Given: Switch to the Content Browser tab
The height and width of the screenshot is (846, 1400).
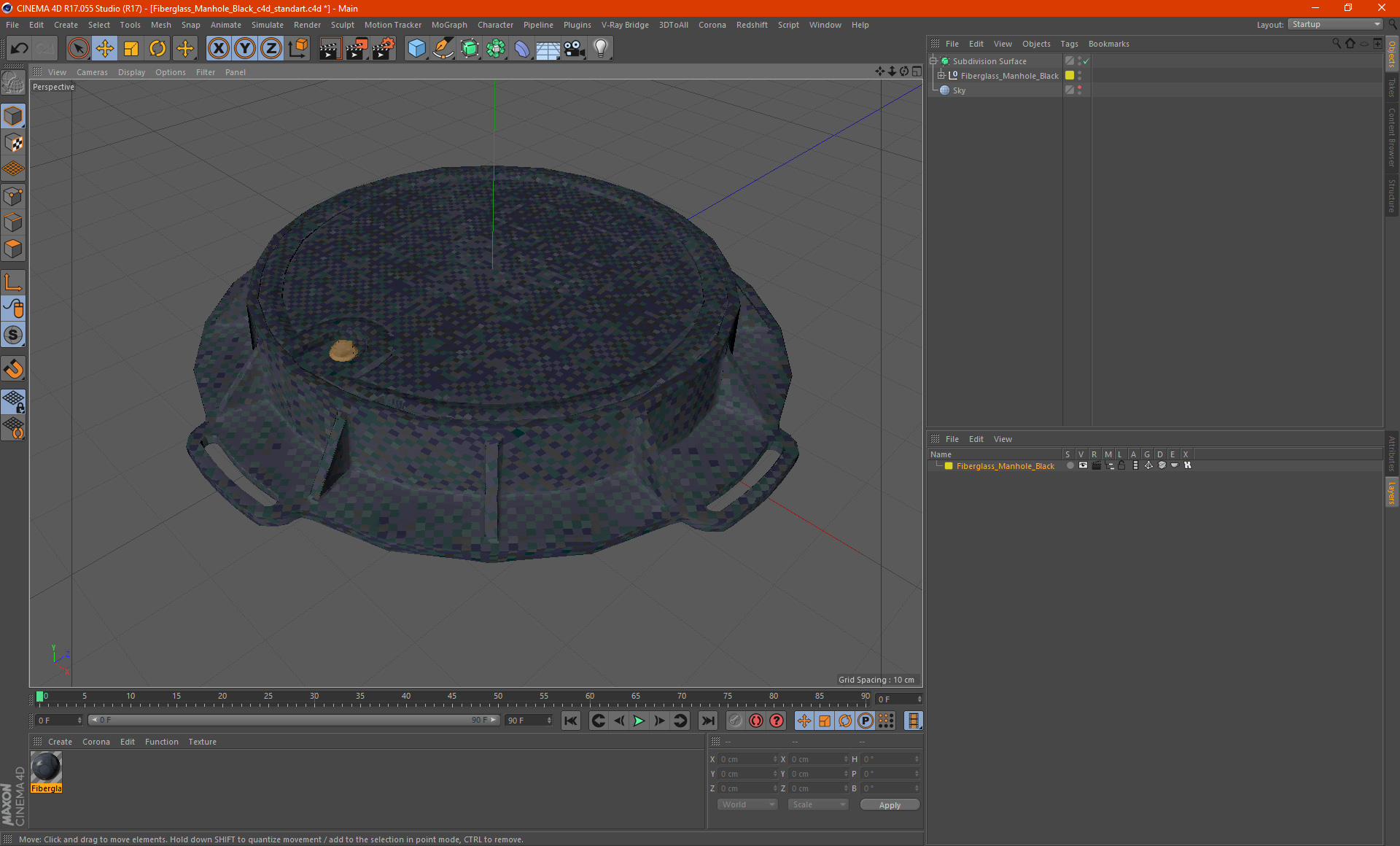Looking at the screenshot, I should point(1391,136).
